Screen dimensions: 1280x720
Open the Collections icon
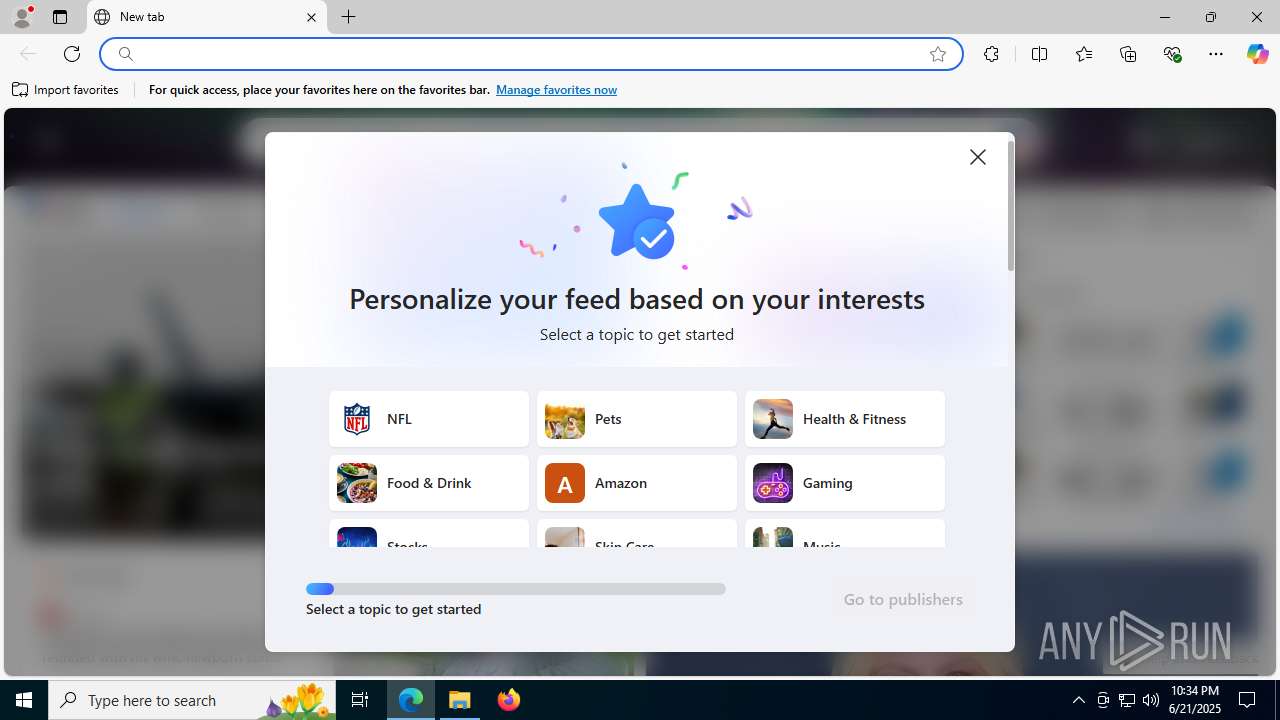point(1128,54)
